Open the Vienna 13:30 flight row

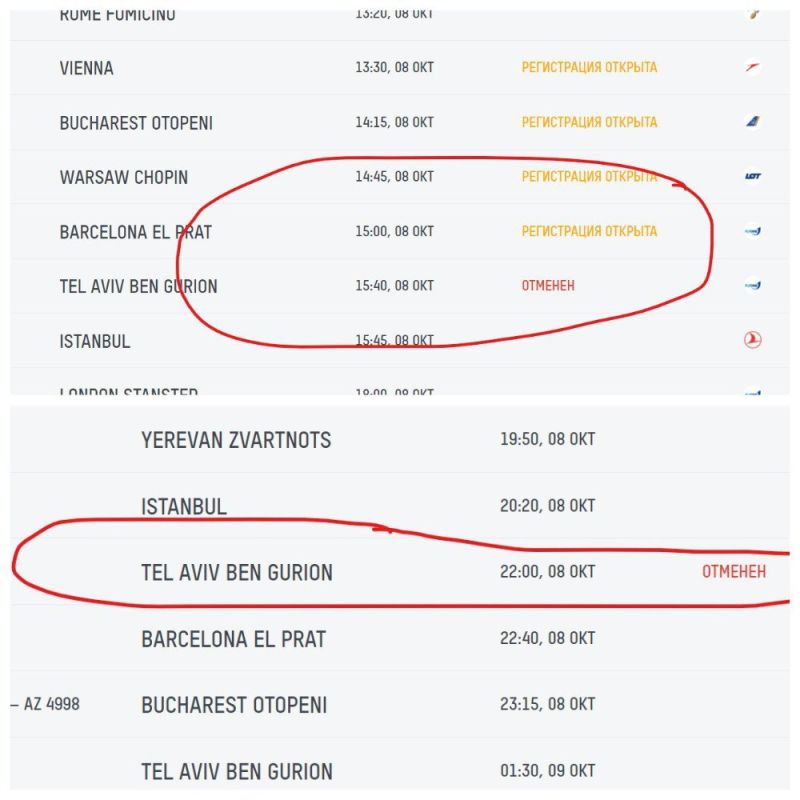87,68
